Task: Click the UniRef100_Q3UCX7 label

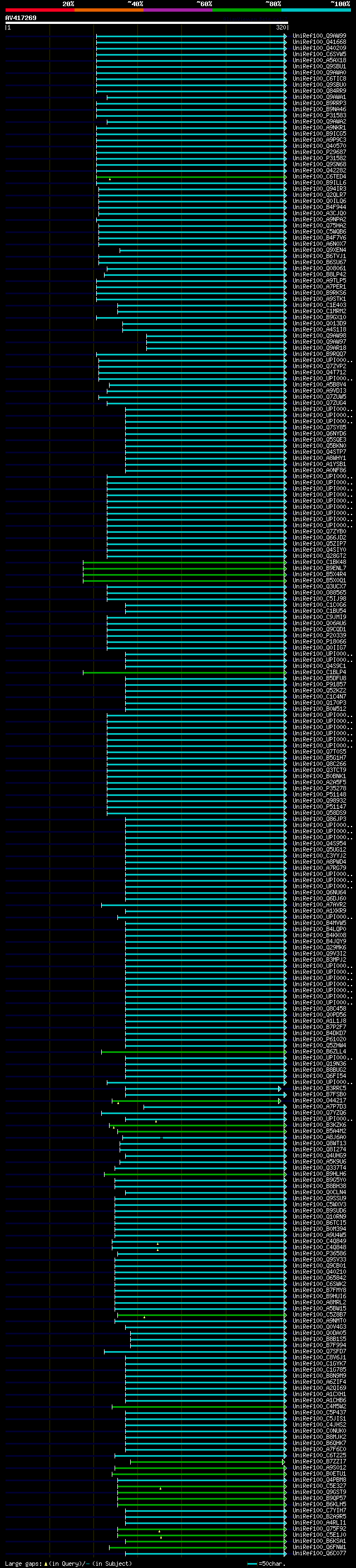Action: point(319,587)
